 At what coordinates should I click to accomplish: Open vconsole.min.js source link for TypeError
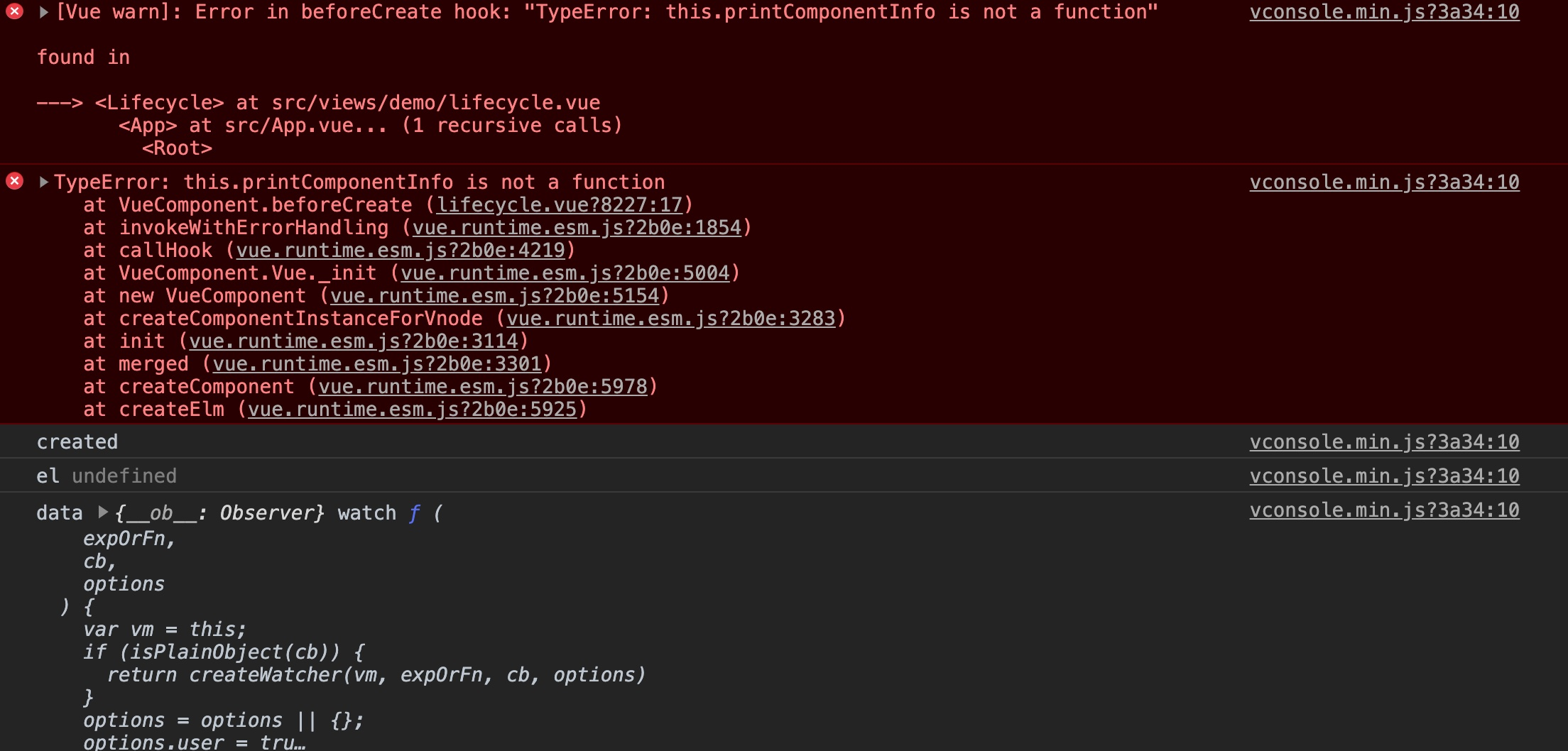coord(1384,182)
